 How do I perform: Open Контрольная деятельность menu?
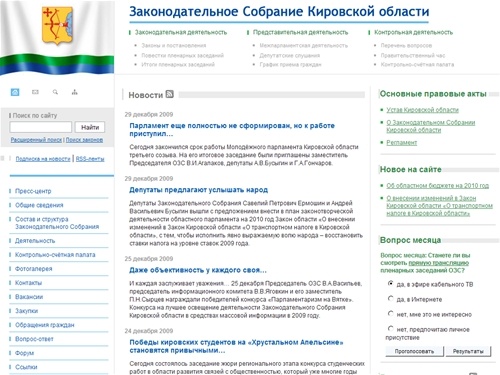coord(413,32)
